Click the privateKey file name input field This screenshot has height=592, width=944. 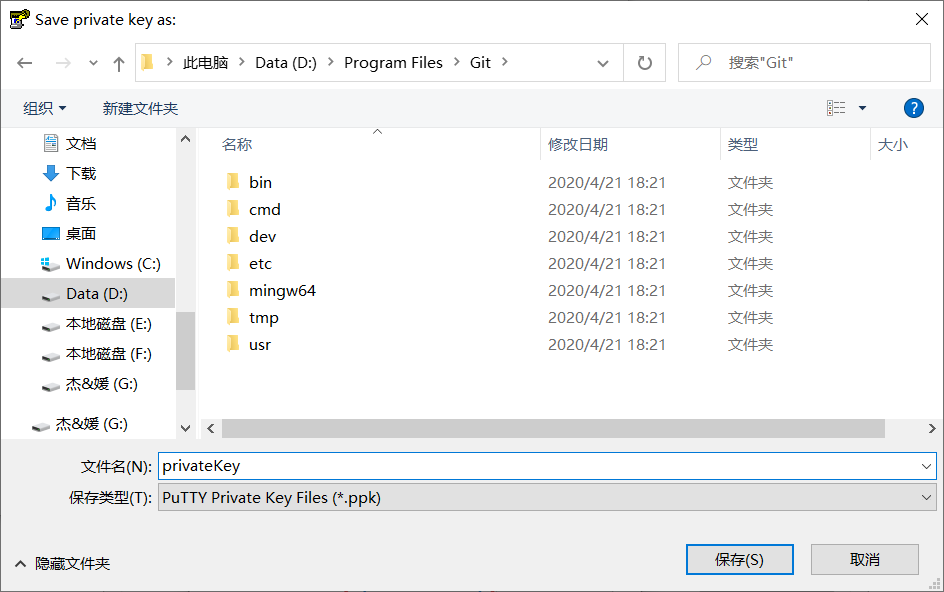tap(400, 466)
